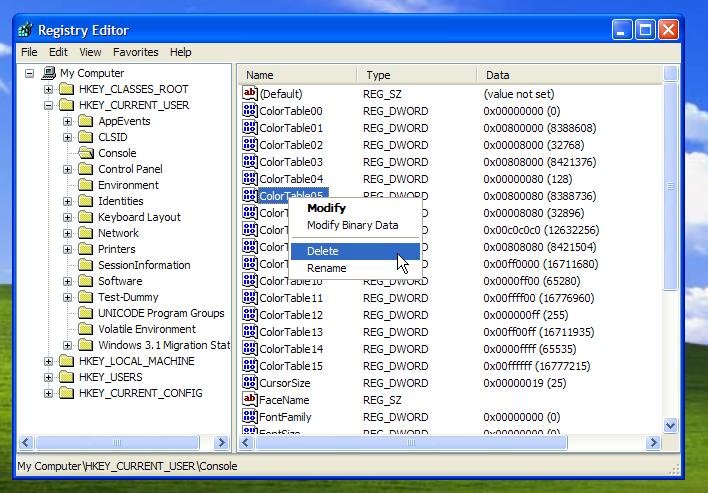The width and height of the screenshot is (708, 493).
Task: Click the values pane scroll right arrow
Action: (653, 442)
